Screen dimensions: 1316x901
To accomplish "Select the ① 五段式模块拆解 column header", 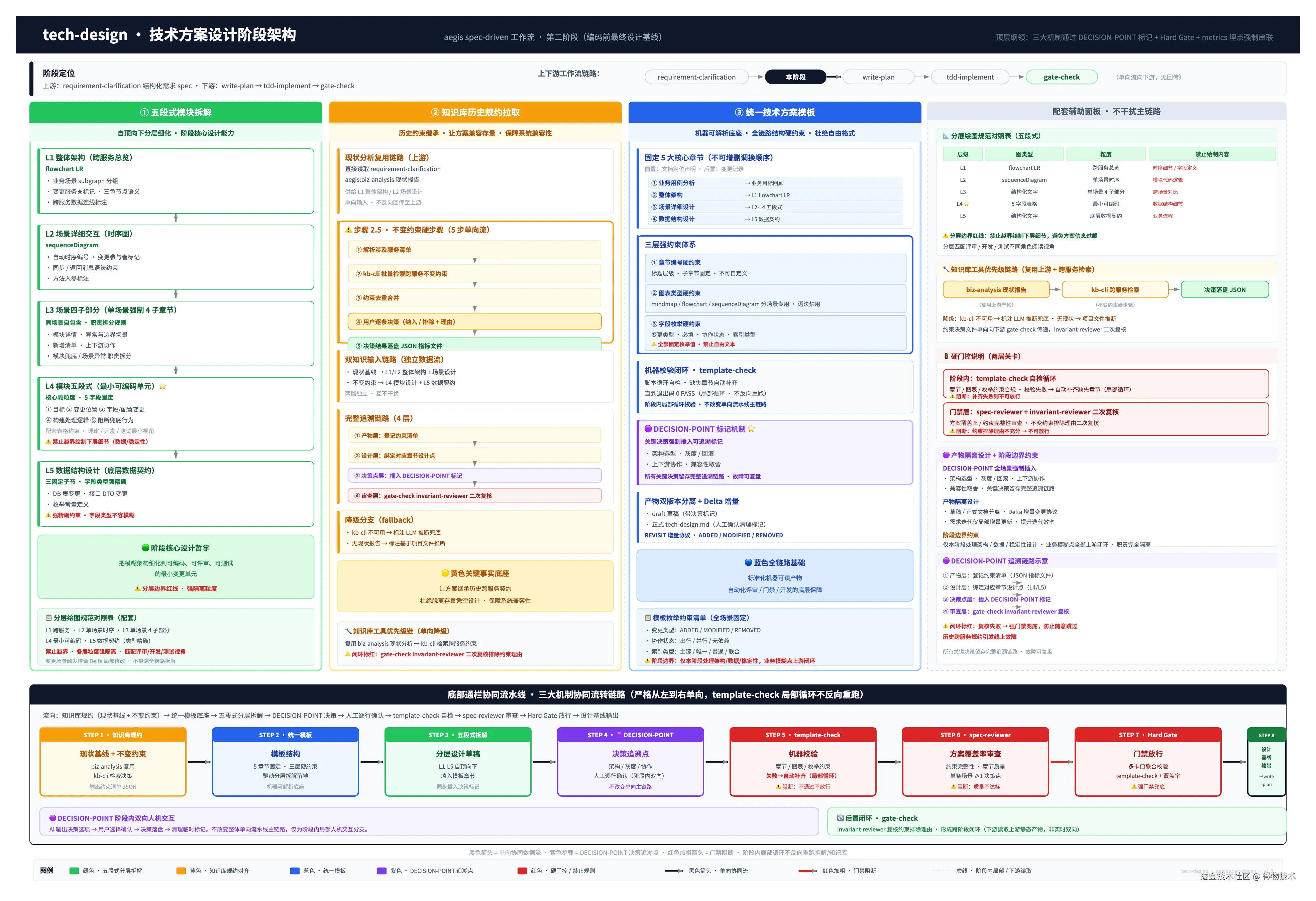I will tap(176, 112).
